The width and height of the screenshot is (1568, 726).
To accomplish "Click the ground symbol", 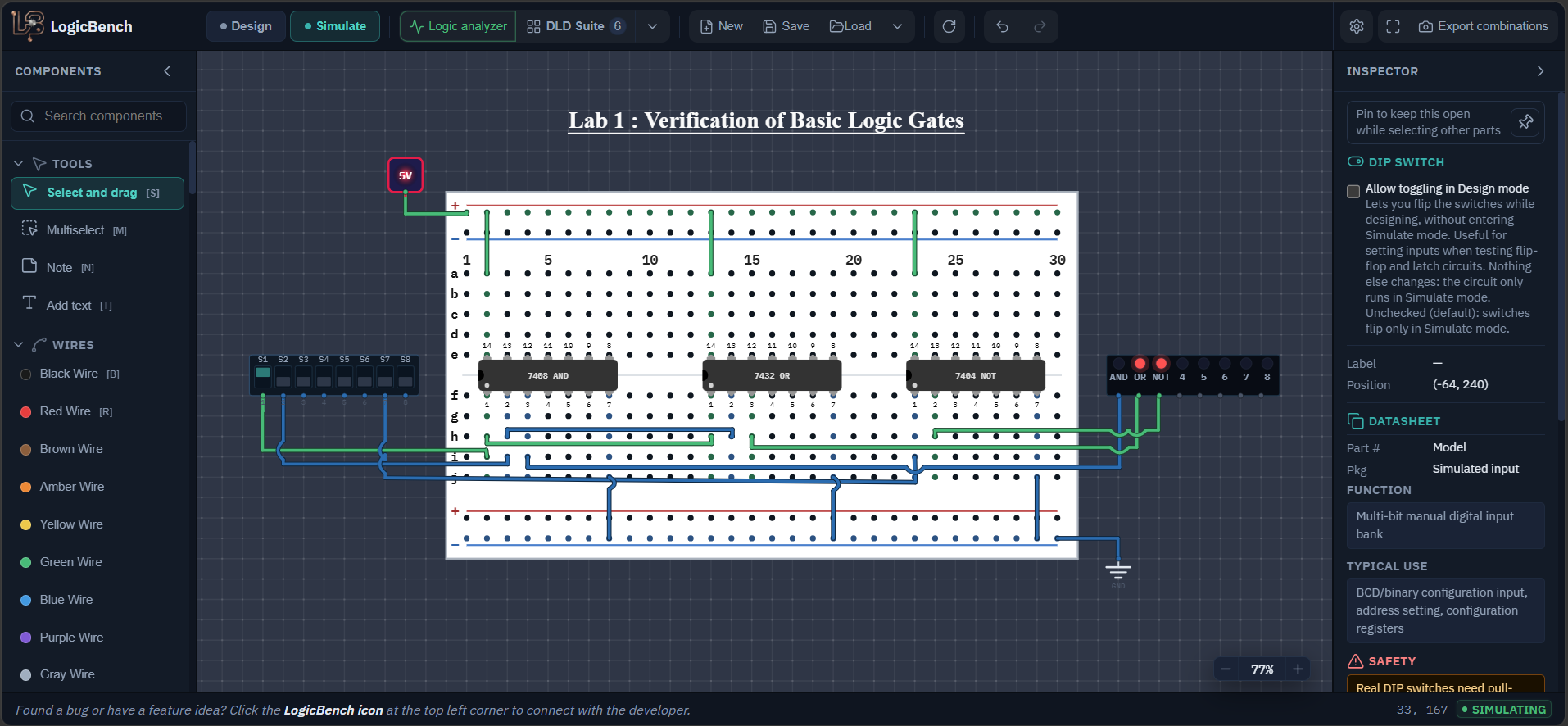I will 1118,569.
